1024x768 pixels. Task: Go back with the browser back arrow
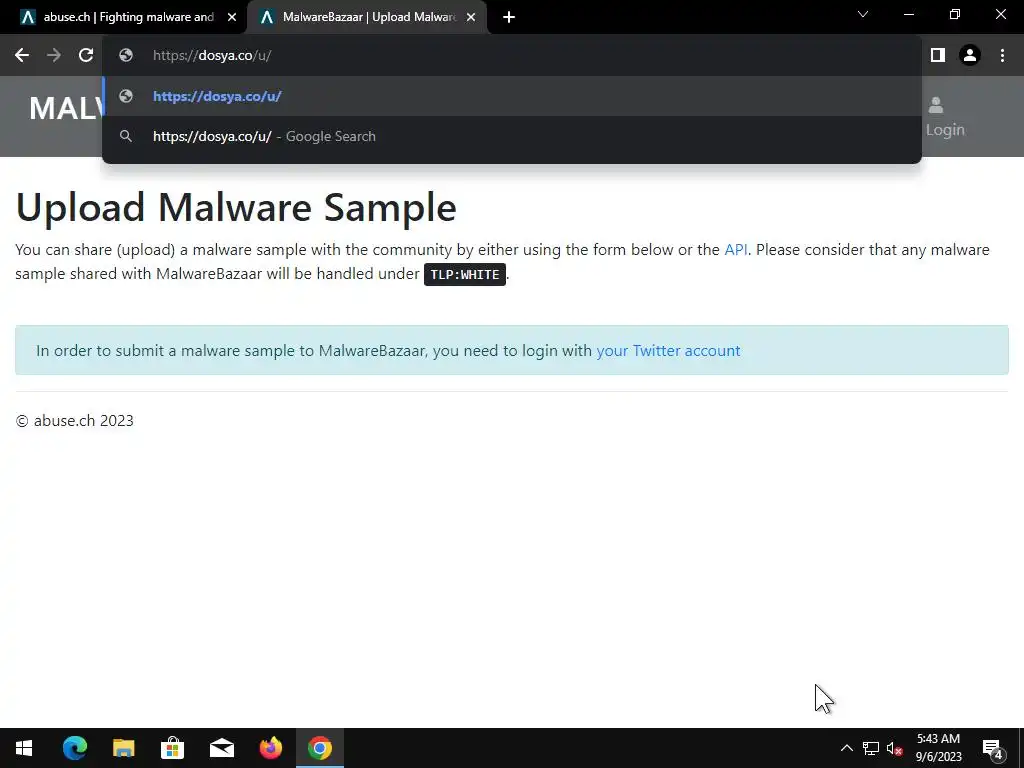pyautogui.click(x=22, y=56)
